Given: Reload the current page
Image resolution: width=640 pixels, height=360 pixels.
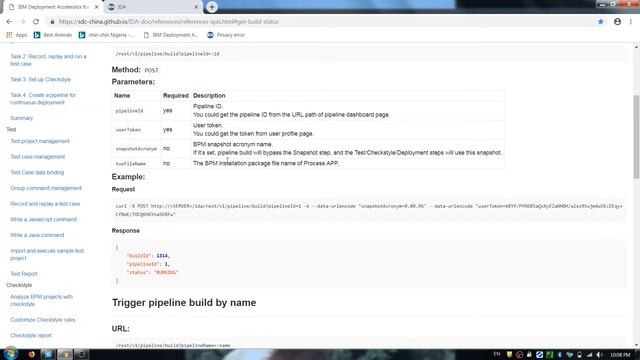Looking at the screenshot, I should tap(36, 22).
